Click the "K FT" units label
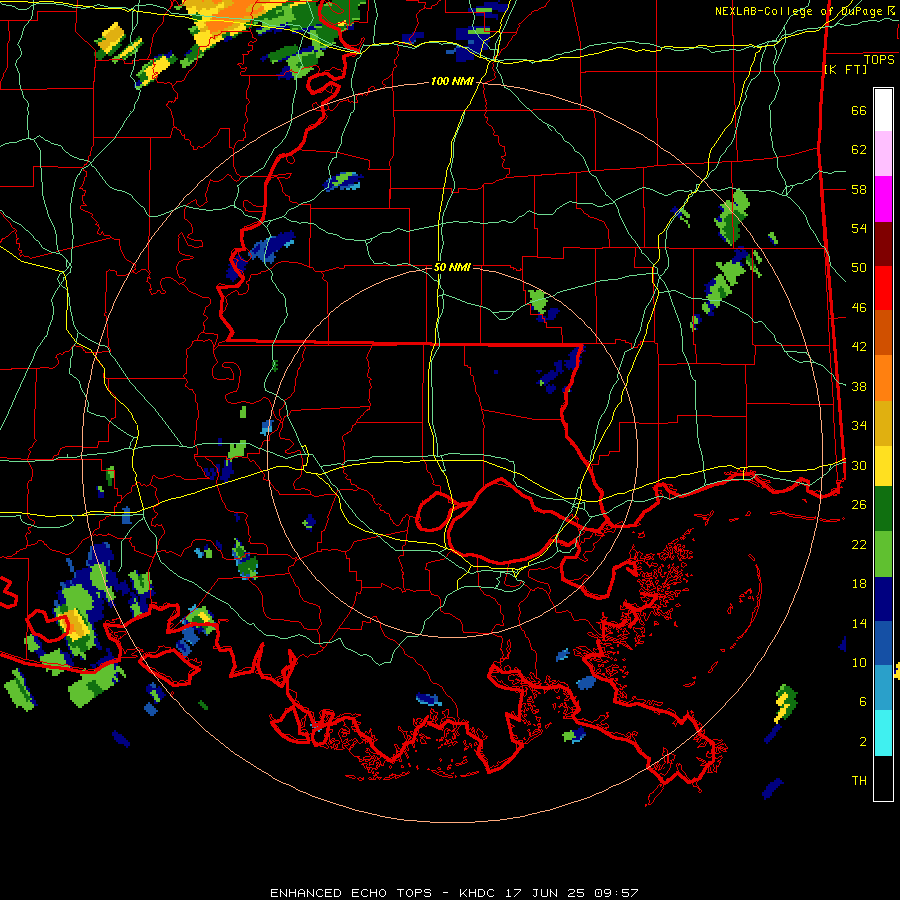The height and width of the screenshot is (900, 900). click(x=845, y=69)
